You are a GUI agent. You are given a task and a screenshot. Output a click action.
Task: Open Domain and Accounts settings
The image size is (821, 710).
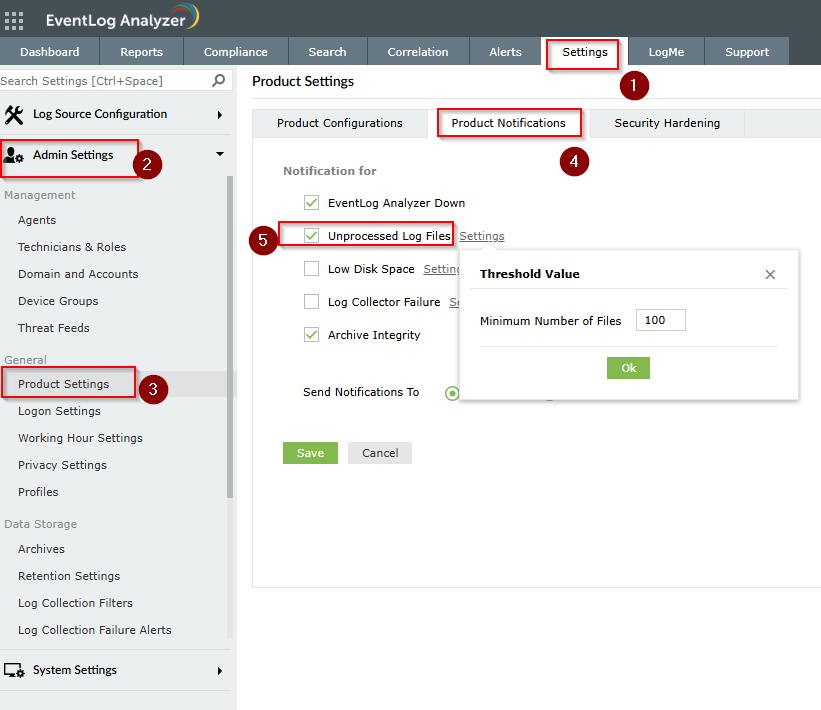(78, 274)
